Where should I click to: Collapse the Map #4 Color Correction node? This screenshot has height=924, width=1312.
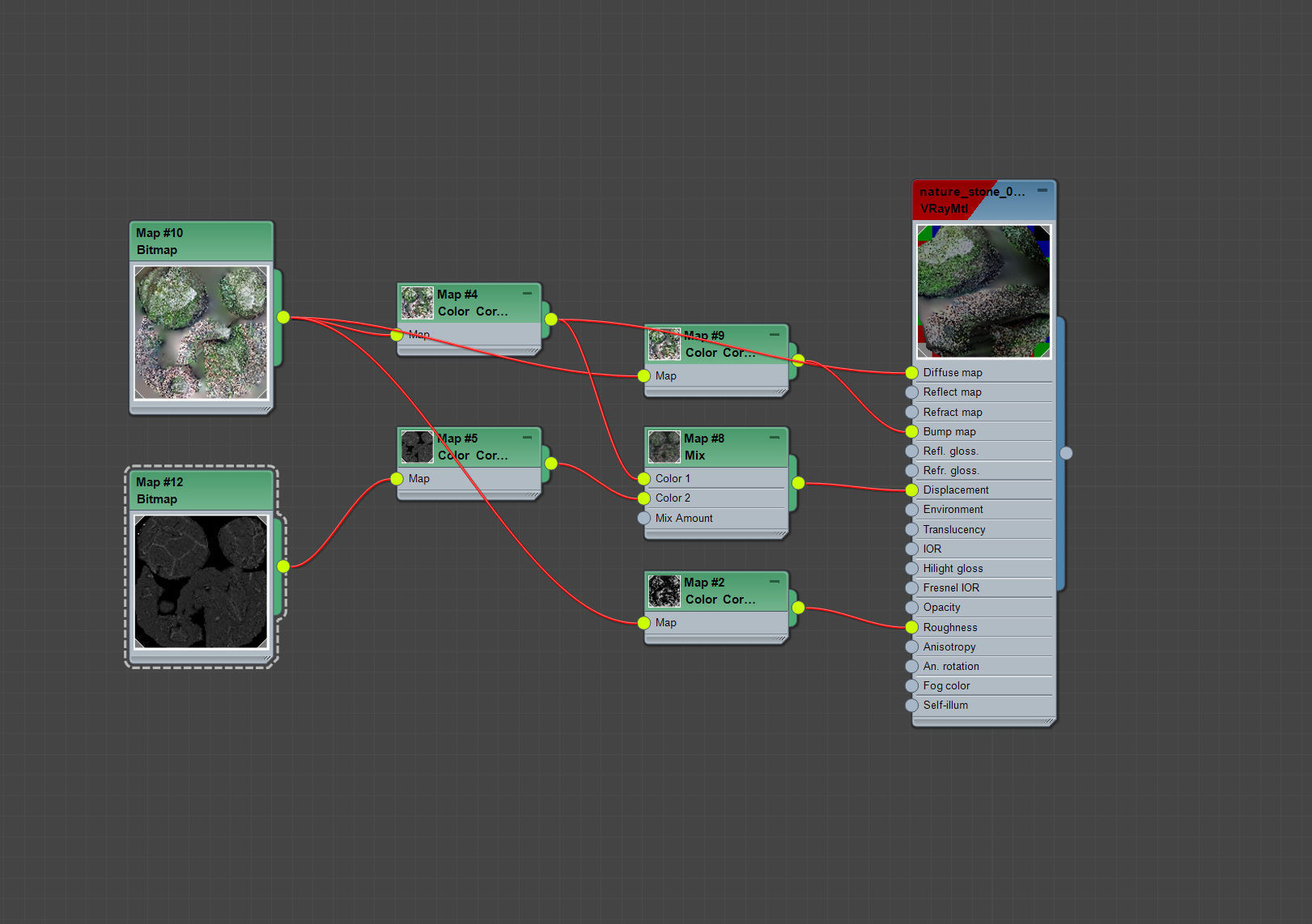[527, 293]
